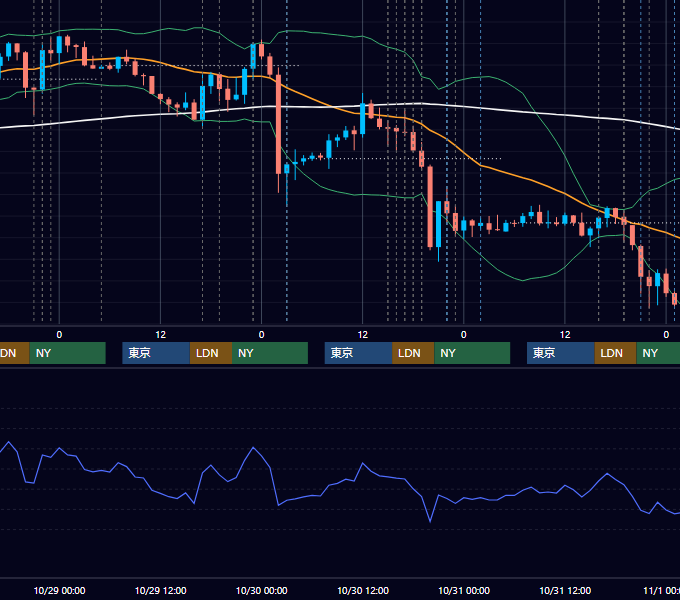The width and height of the screenshot is (680, 600).
Task: Click the NY session block following 10/29 LDN
Action: coord(270,353)
